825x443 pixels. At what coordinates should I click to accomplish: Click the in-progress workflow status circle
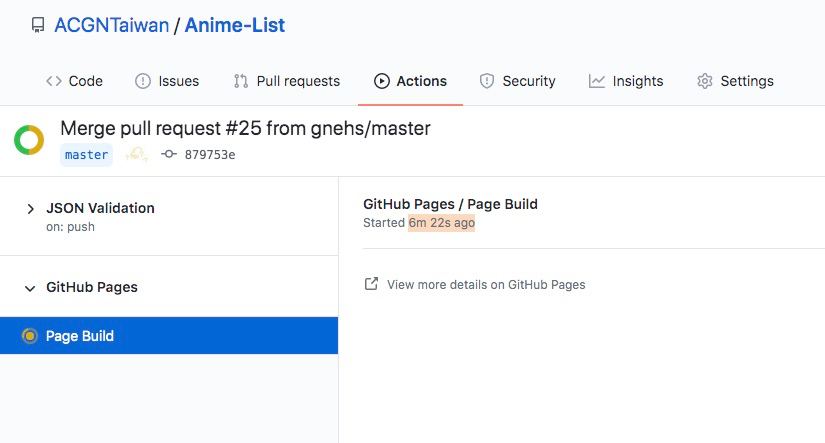pyautogui.click(x=29, y=140)
